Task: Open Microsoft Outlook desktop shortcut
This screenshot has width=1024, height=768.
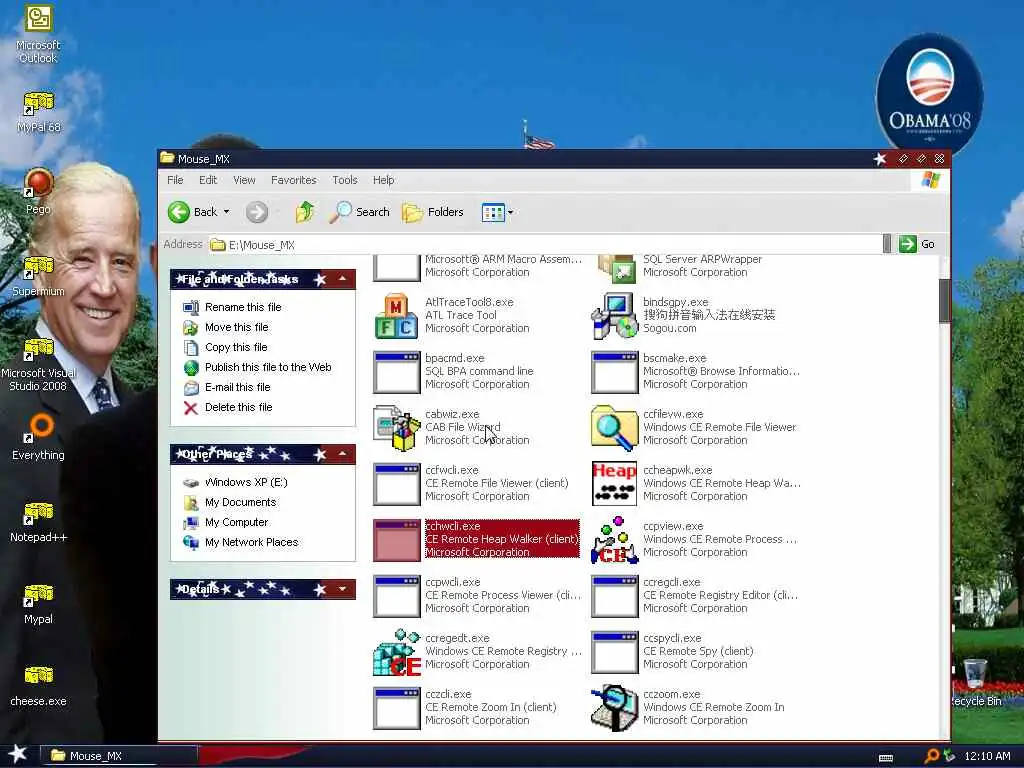Action: coord(38,34)
